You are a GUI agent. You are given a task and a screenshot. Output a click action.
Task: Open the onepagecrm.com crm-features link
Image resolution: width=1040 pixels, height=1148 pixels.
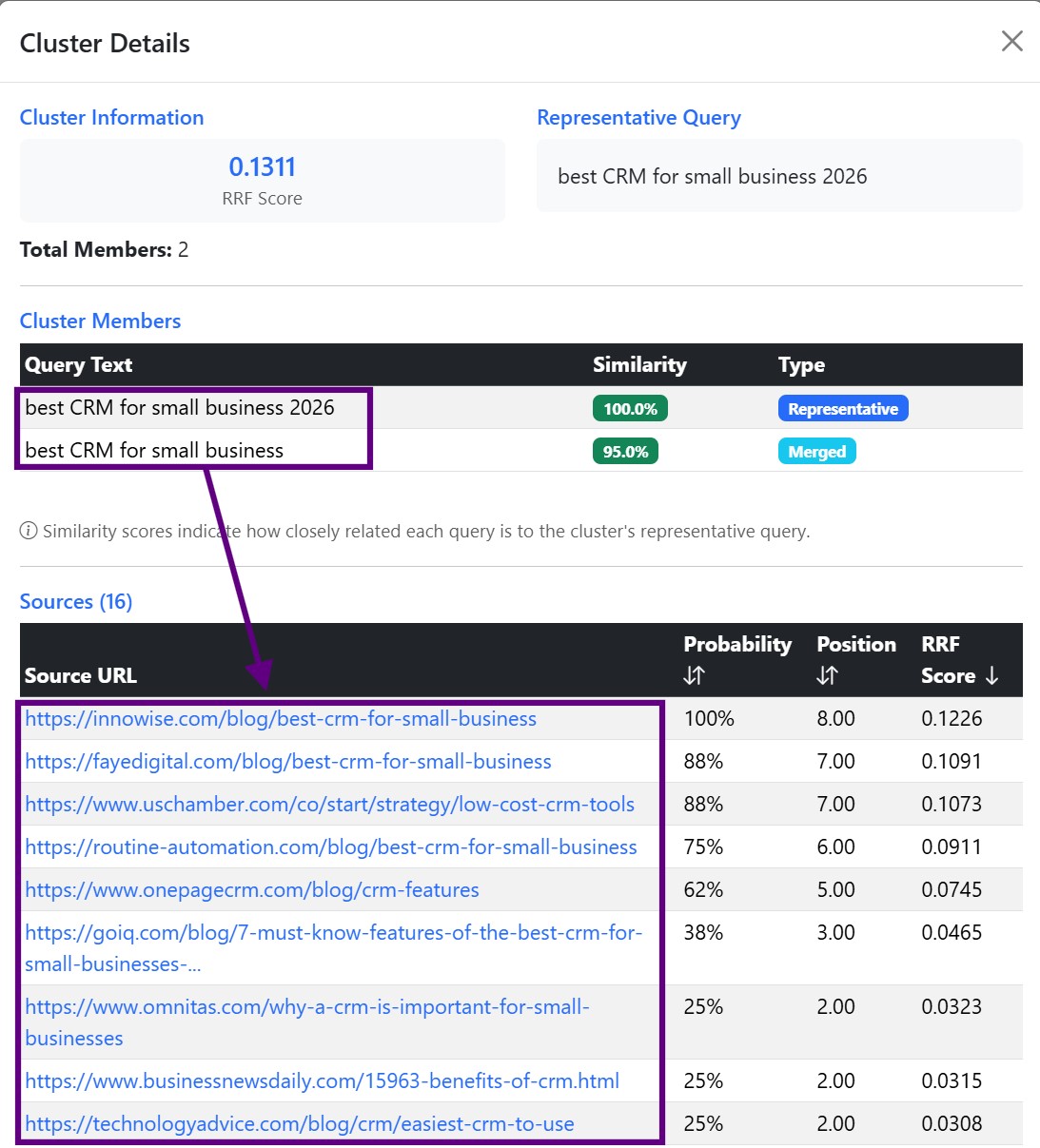coord(252,890)
